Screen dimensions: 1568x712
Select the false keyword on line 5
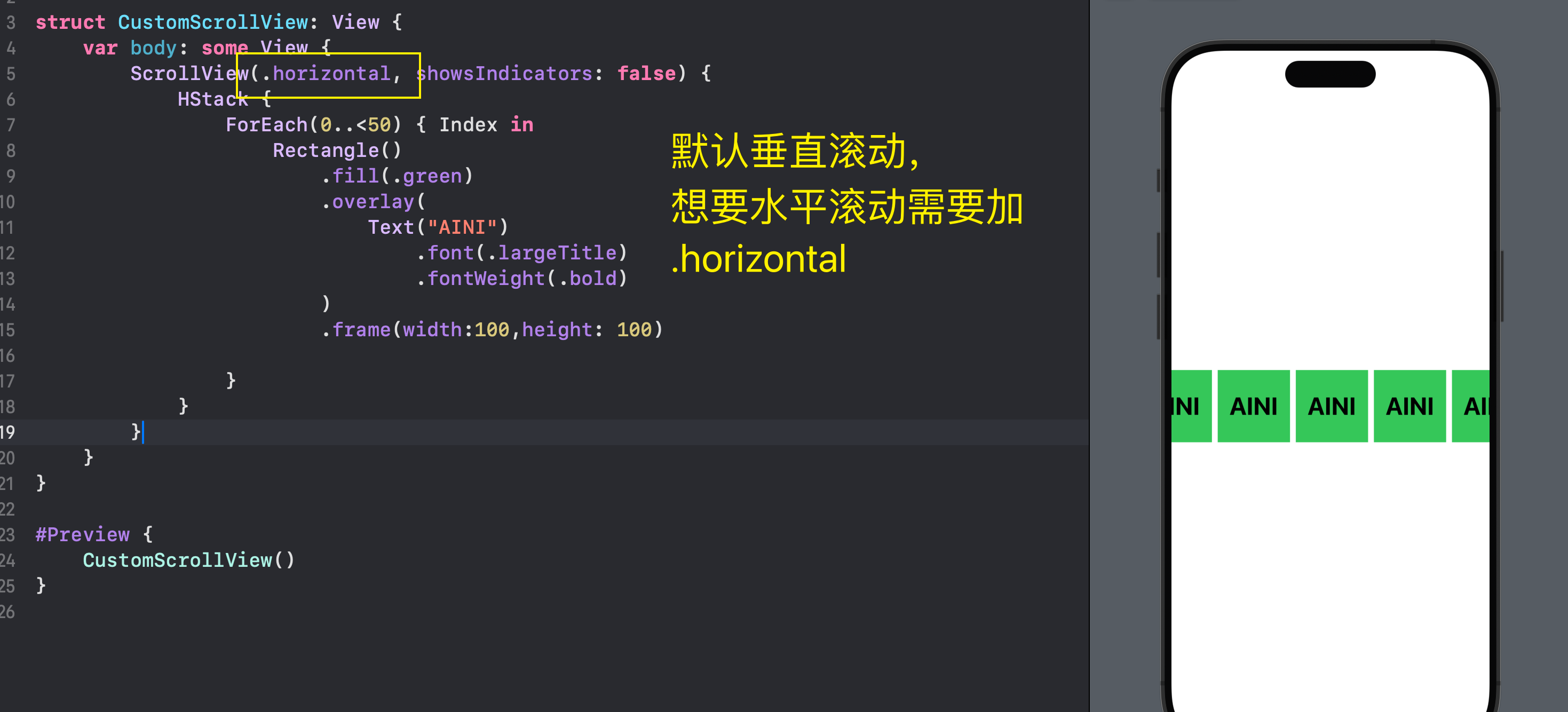tap(646, 74)
